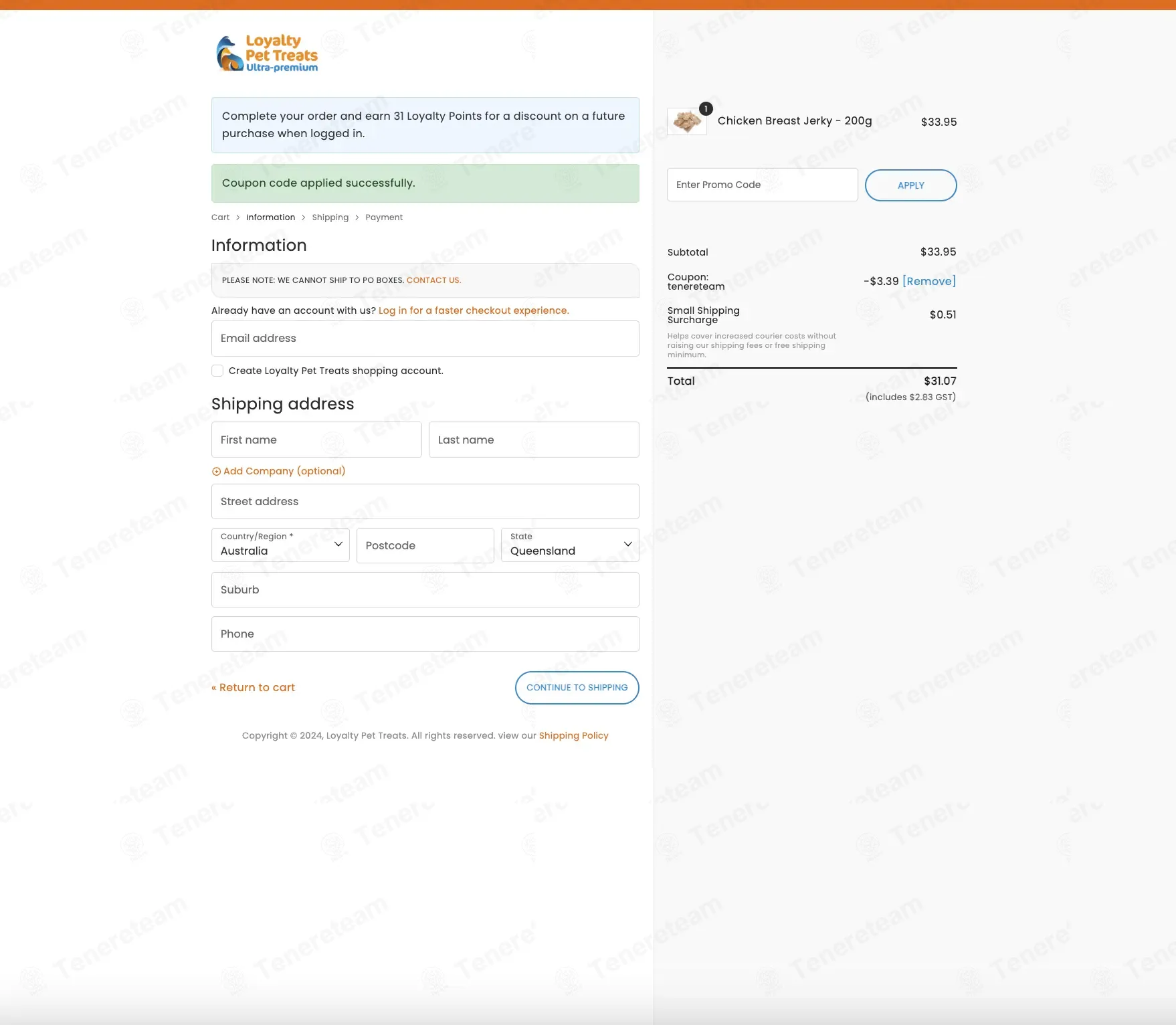The width and height of the screenshot is (1176, 1025).
Task: Click the Chicken Breast Jerky product thumbnail
Action: pyautogui.click(x=687, y=122)
